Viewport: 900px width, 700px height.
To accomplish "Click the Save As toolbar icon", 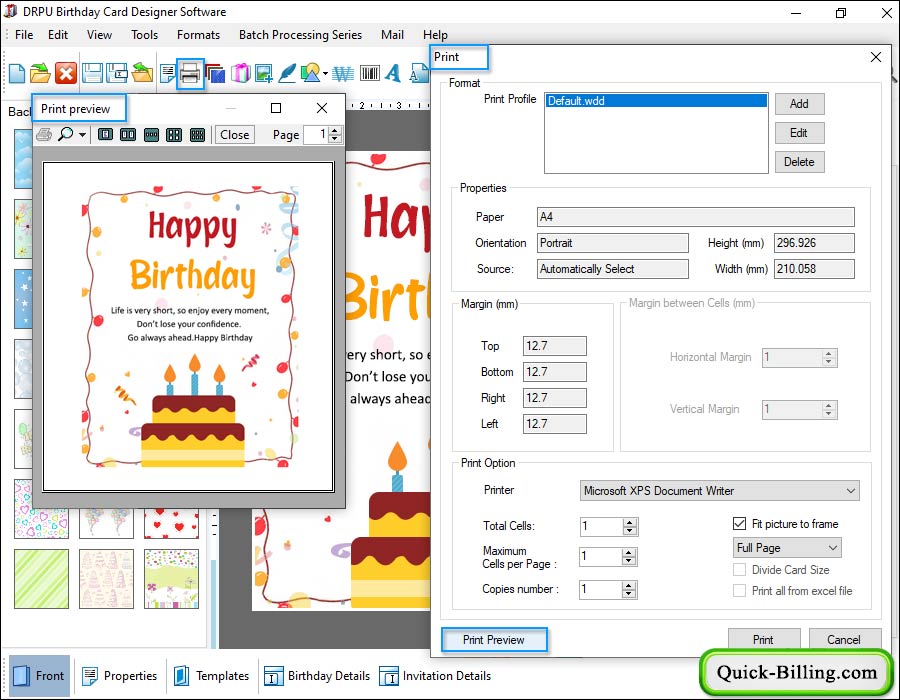I will (x=117, y=73).
